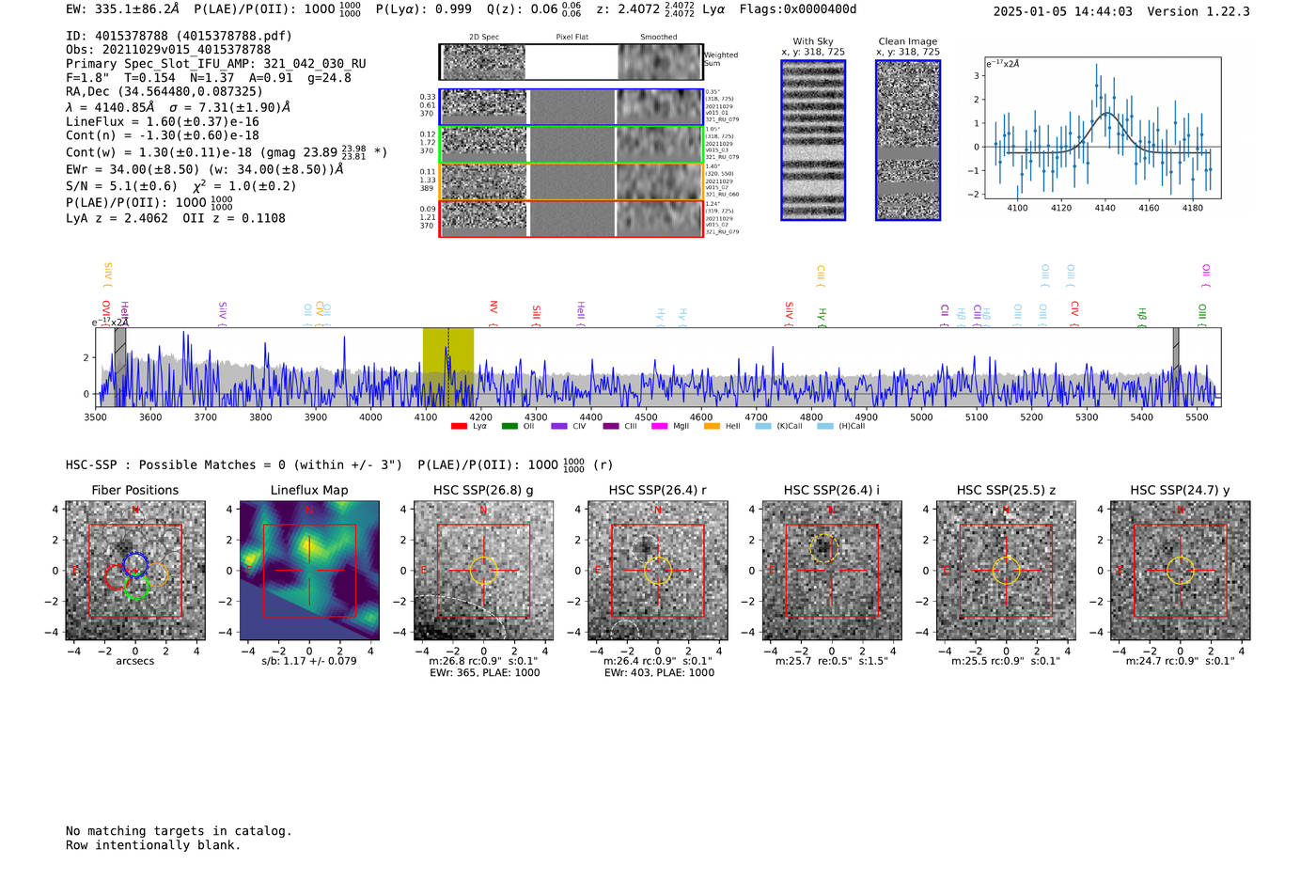The image size is (1316, 896).
Task: Click the magenta OII marker at far right
Action: point(1206,275)
